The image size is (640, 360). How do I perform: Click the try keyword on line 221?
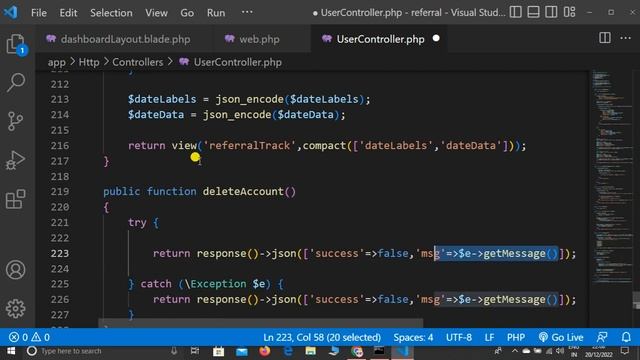pyautogui.click(x=137, y=222)
